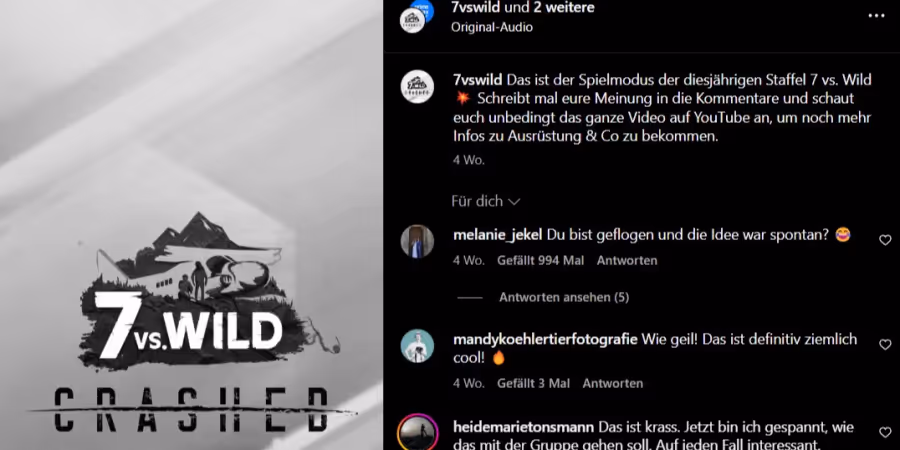900x450 pixels.
Task: Like mandykoehlertierfotografie's comment heart
Action: 885,344
